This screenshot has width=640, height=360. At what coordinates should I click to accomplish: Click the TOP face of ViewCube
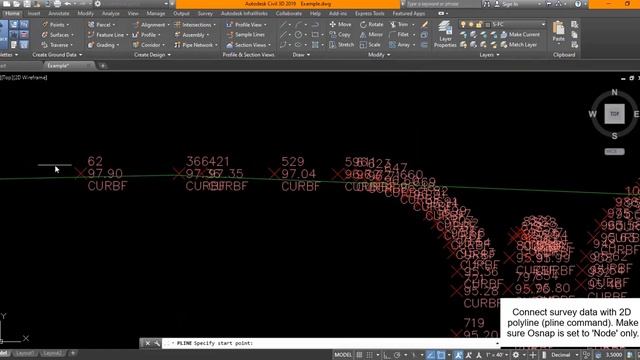pyautogui.click(x=614, y=114)
